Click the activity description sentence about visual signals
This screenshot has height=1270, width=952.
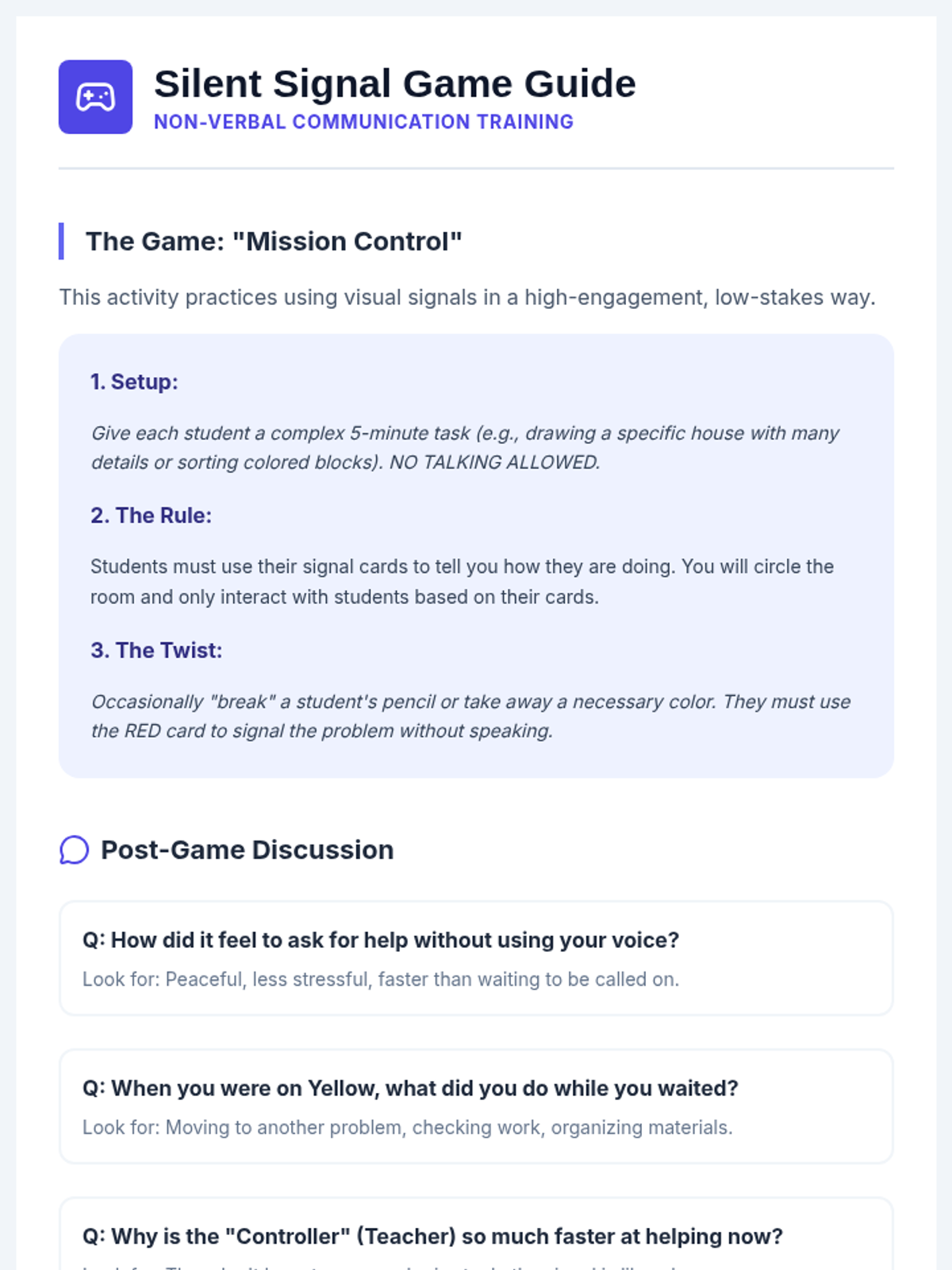pyautogui.click(x=466, y=298)
